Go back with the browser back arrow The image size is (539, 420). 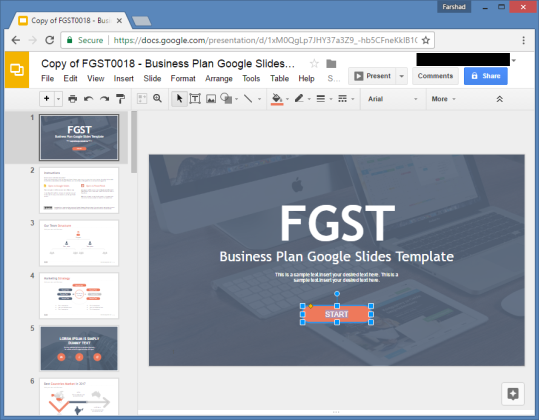pyautogui.click(x=16, y=40)
